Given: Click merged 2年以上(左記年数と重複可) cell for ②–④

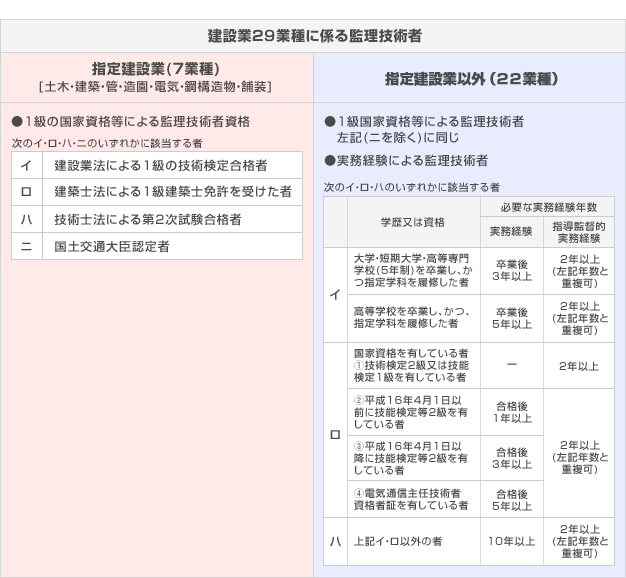Looking at the screenshot, I should [x=579, y=453].
